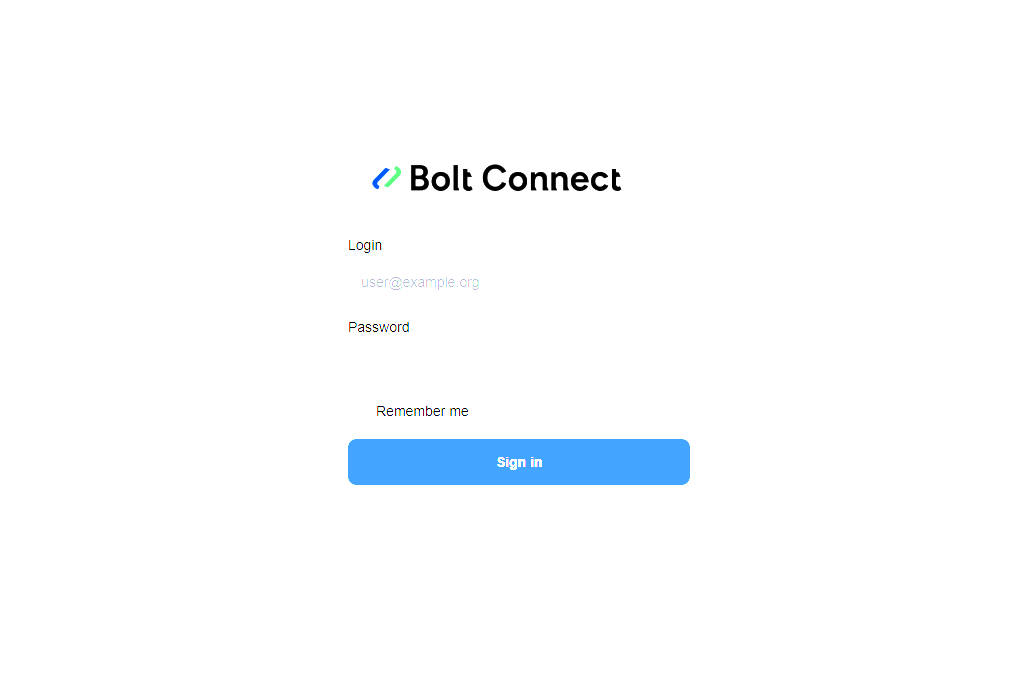The height and width of the screenshot is (691, 1020).
Task: Select the green stroke of the logo
Action: [393, 177]
